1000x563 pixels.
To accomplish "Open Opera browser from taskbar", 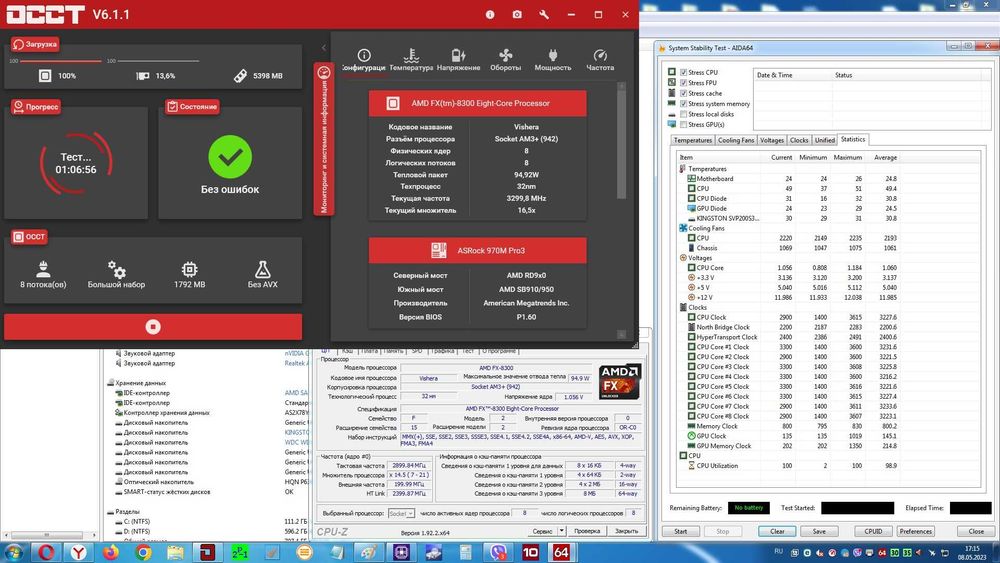I will point(46,552).
